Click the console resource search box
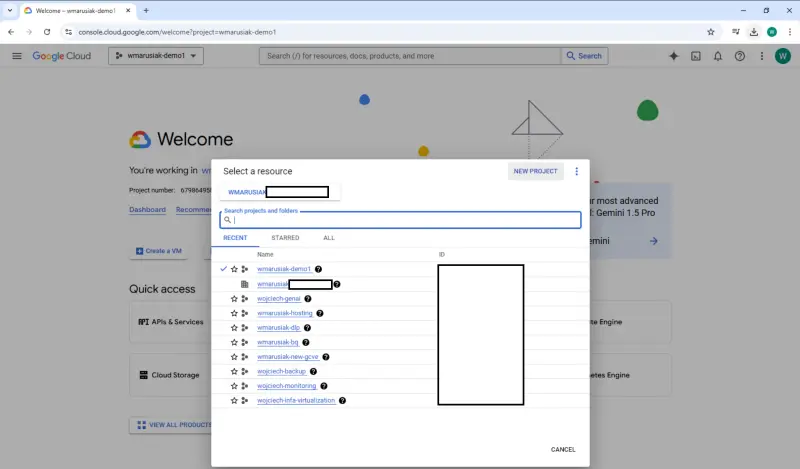800x469 pixels. tap(410, 56)
